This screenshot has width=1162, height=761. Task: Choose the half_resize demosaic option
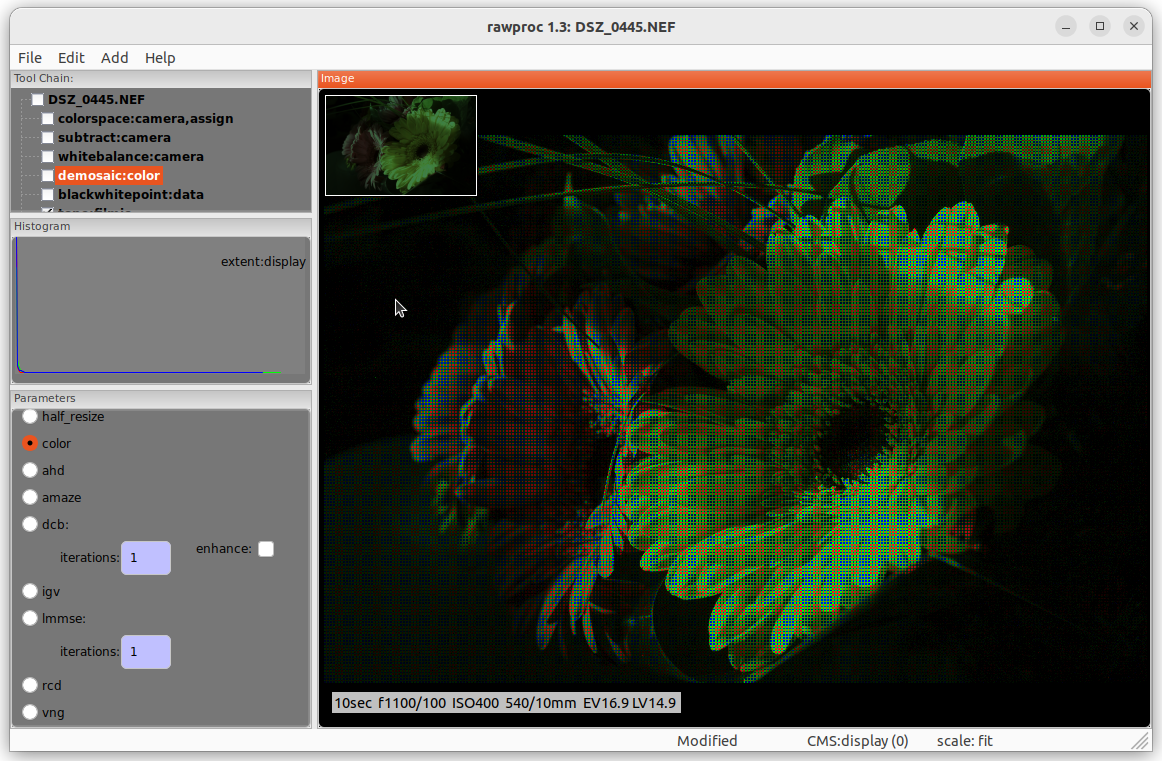point(30,416)
